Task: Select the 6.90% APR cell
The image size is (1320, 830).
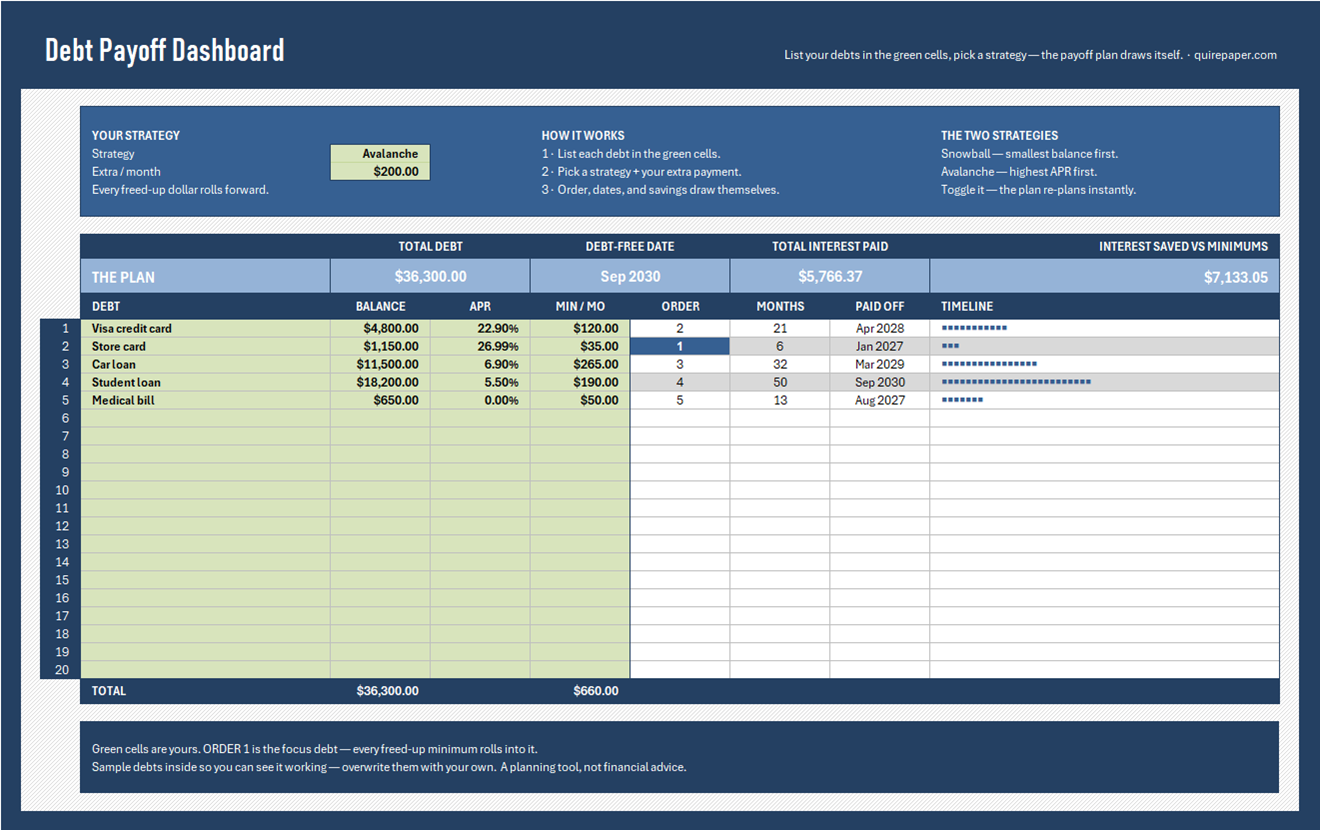Action: point(480,364)
